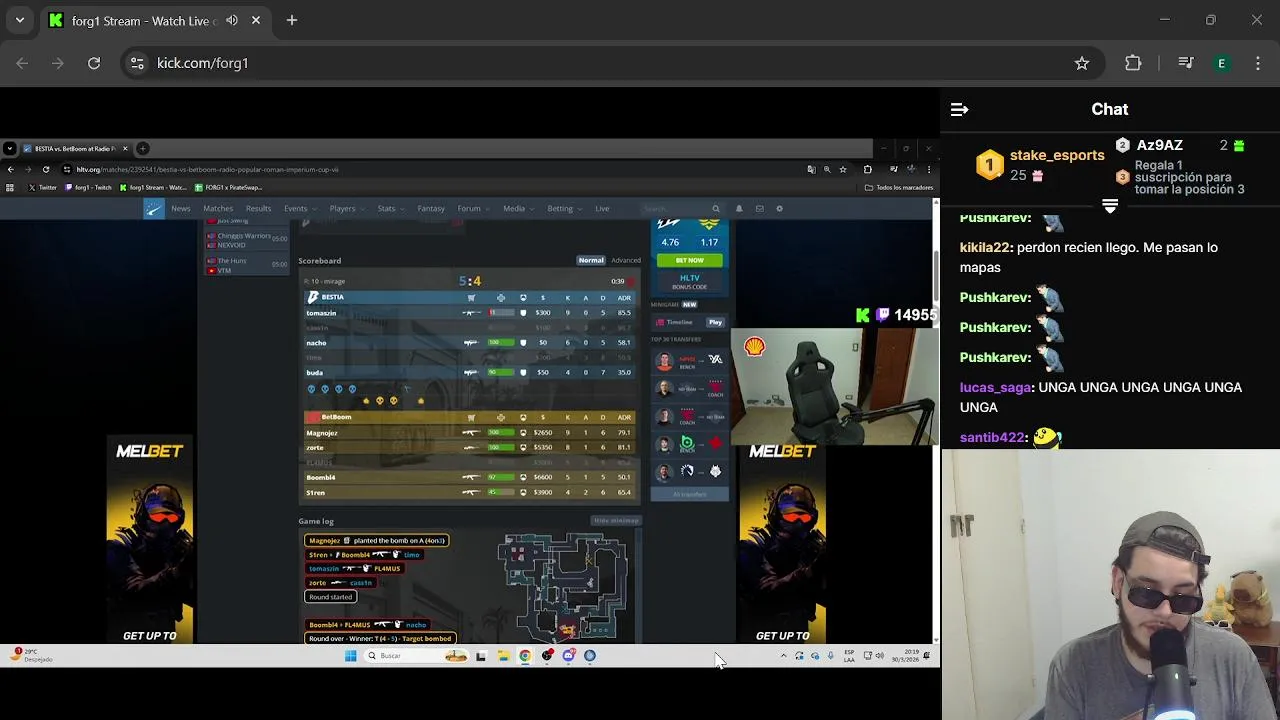Mute the forg1 Stream tab audio
Viewport: 1280px width, 720px height.
click(x=232, y=20)
